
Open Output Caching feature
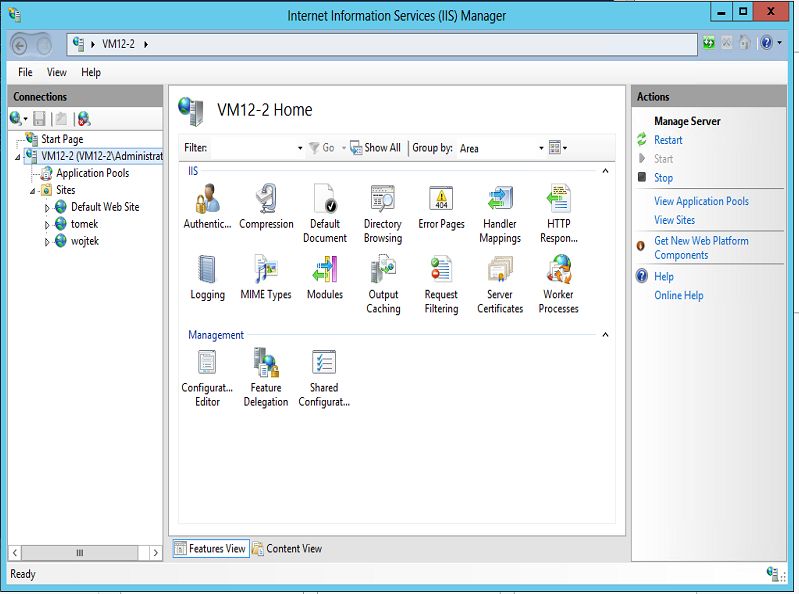tap(383, 284)
